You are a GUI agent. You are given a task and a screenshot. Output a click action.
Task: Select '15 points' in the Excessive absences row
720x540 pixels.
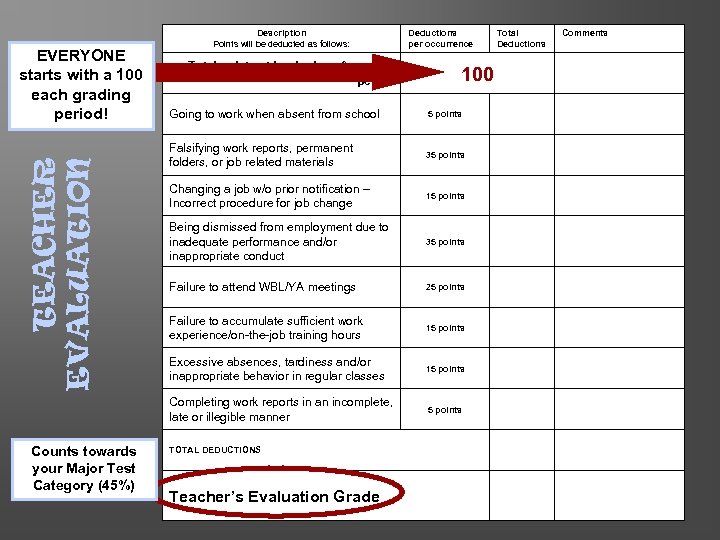[444, 369]
